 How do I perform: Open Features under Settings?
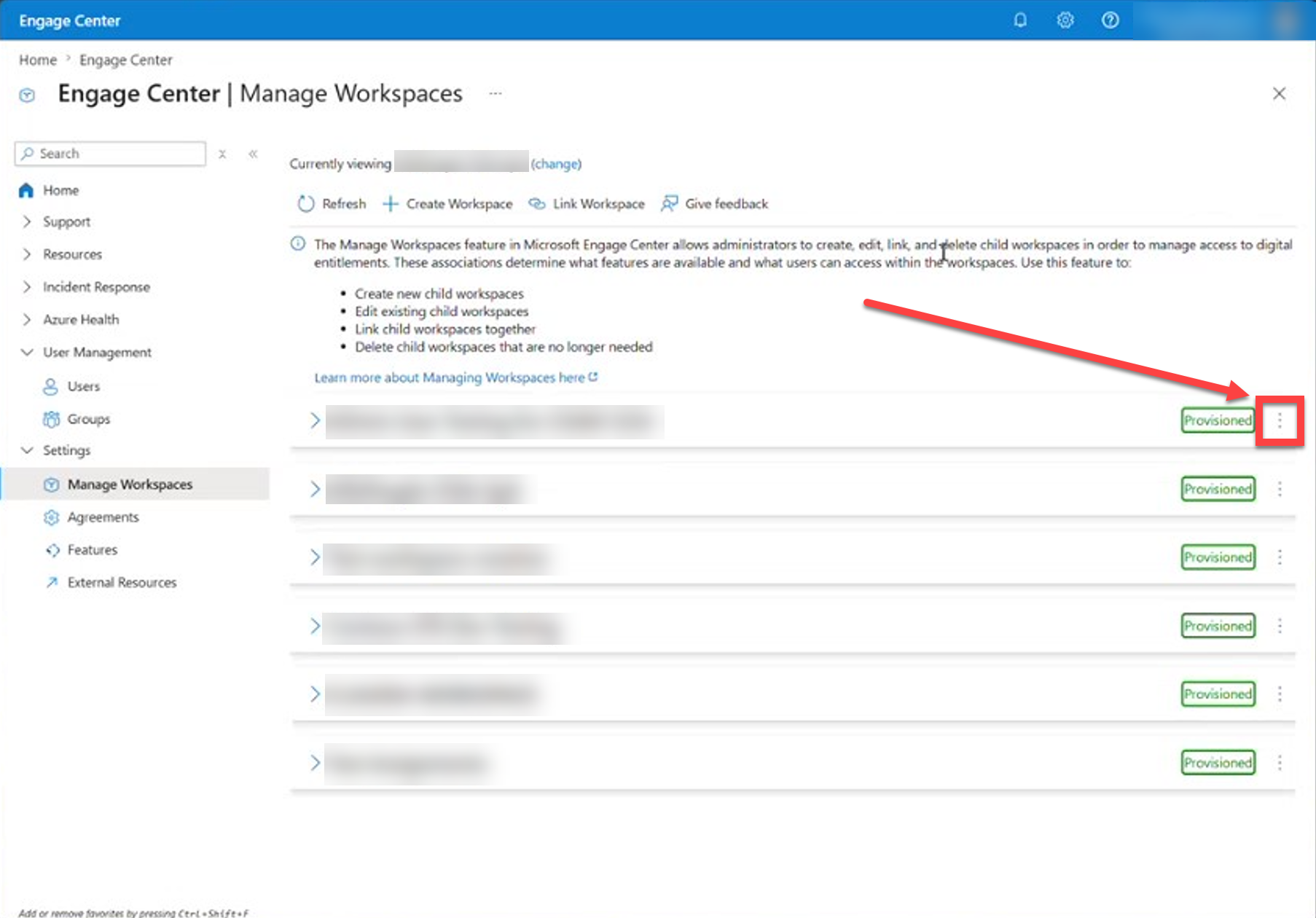click(x=93, y=550)
